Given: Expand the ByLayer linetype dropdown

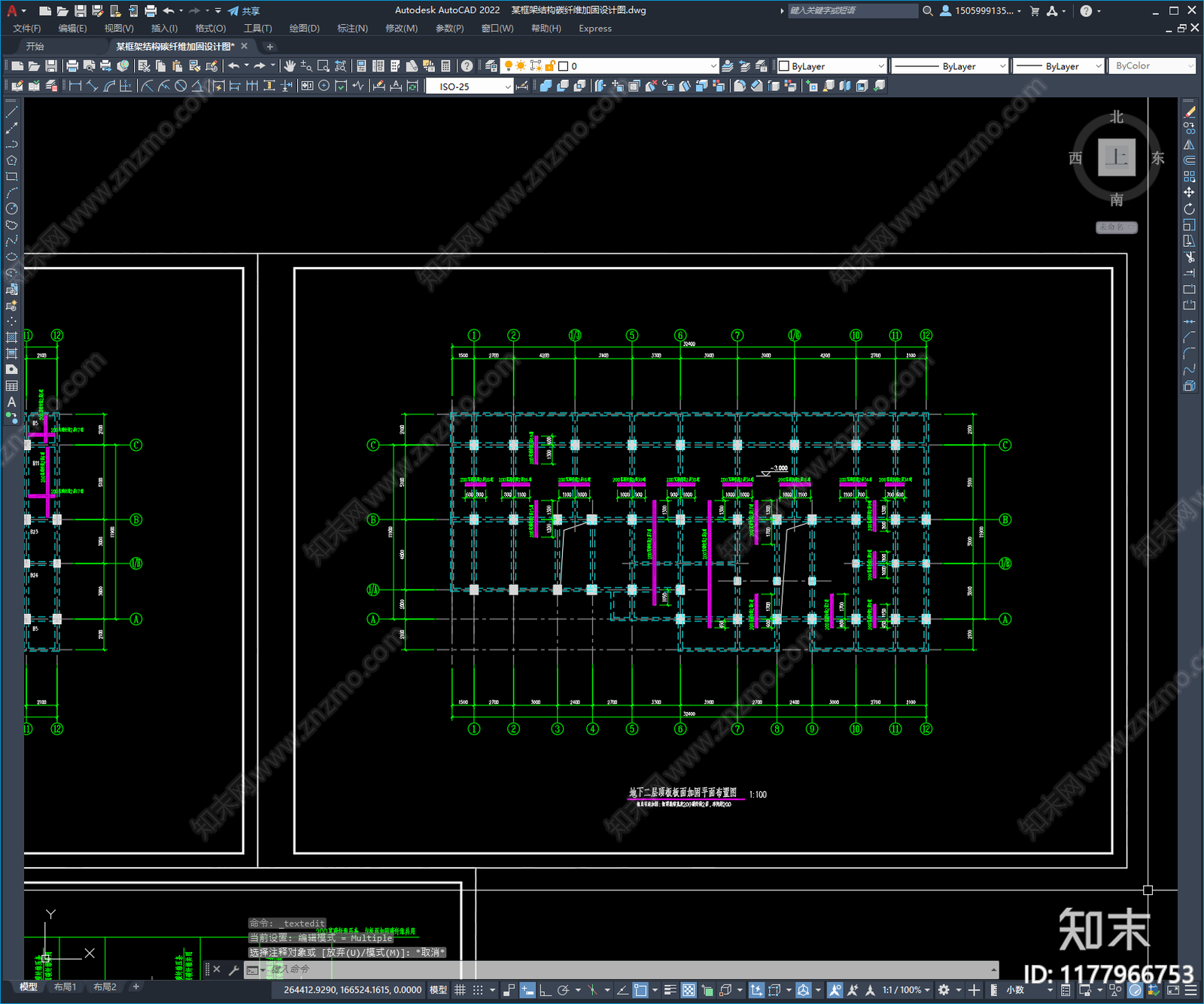Looking at the screenshot, I should (950, 66).
